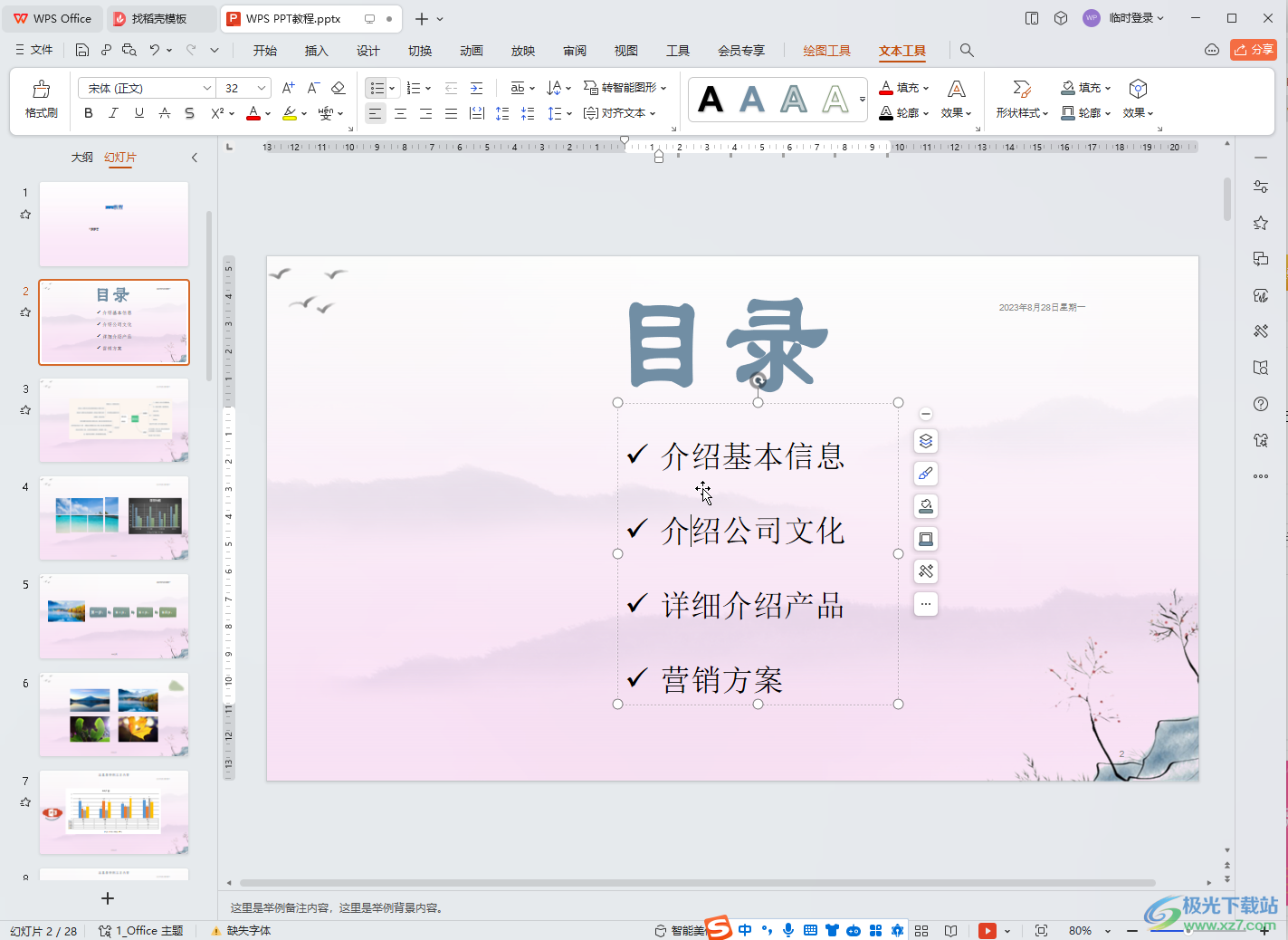Switch to the 绘图工具 Drawing Tools tab
Screen dimensions: 1288x940
827,51
